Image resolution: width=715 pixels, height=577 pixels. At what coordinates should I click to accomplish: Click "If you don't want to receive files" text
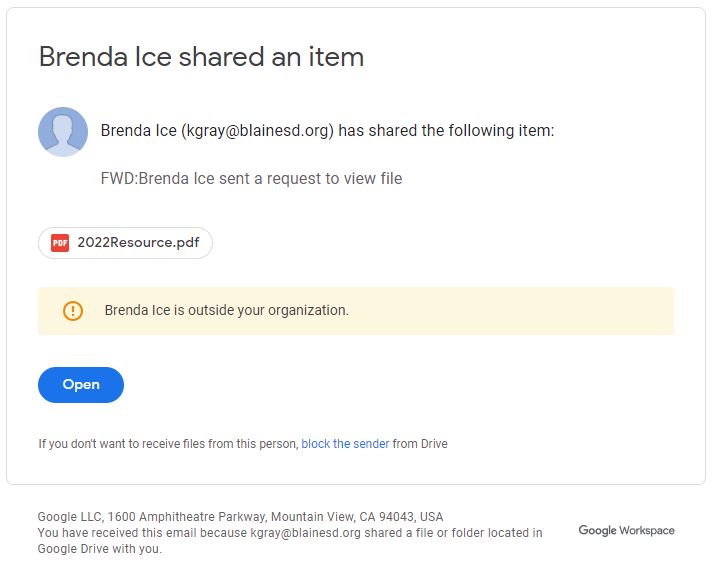pyautogui.click(x=168, y=444)
